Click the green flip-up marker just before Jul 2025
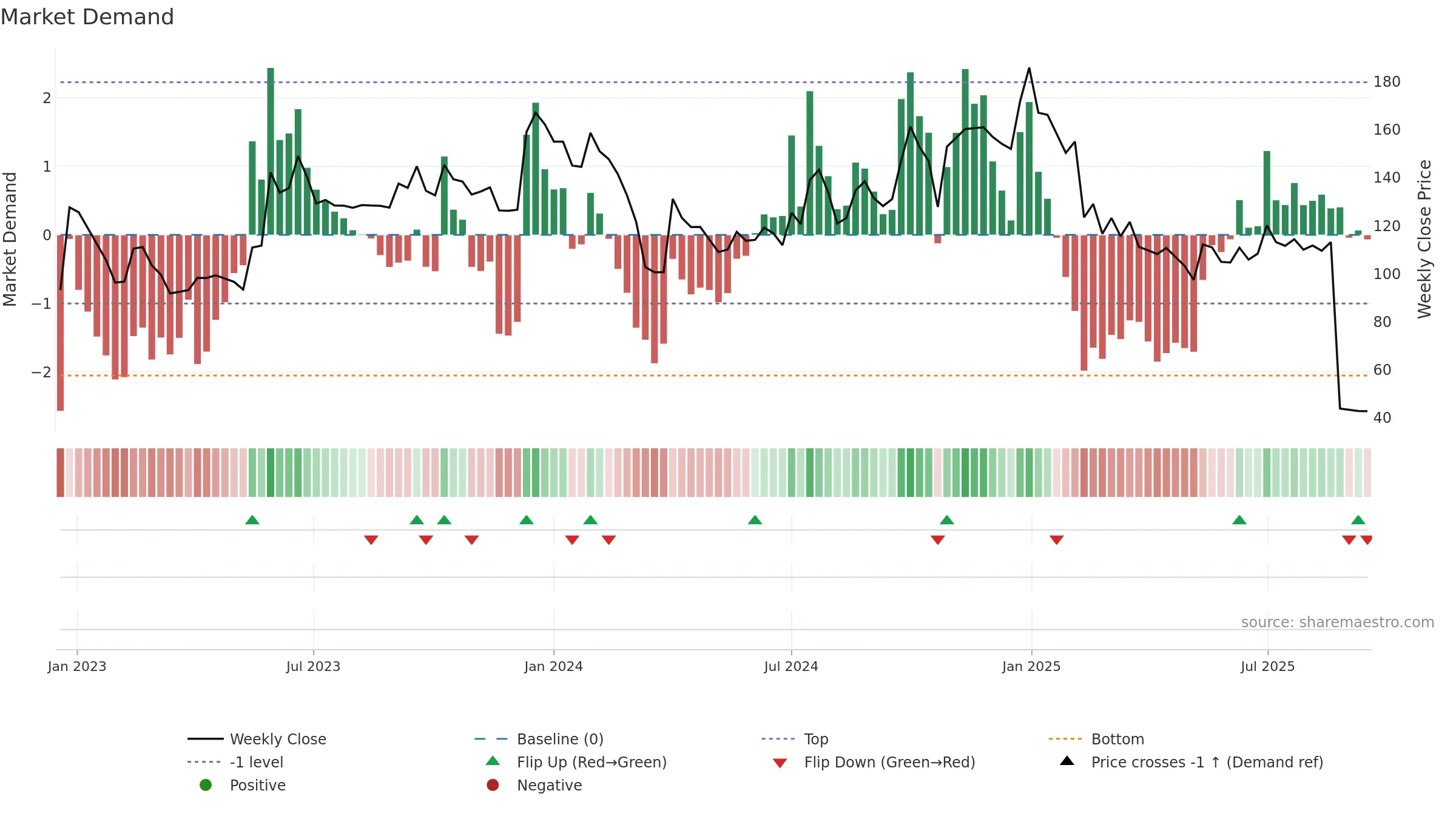 pyautogui.click(x=1239, y=520)
